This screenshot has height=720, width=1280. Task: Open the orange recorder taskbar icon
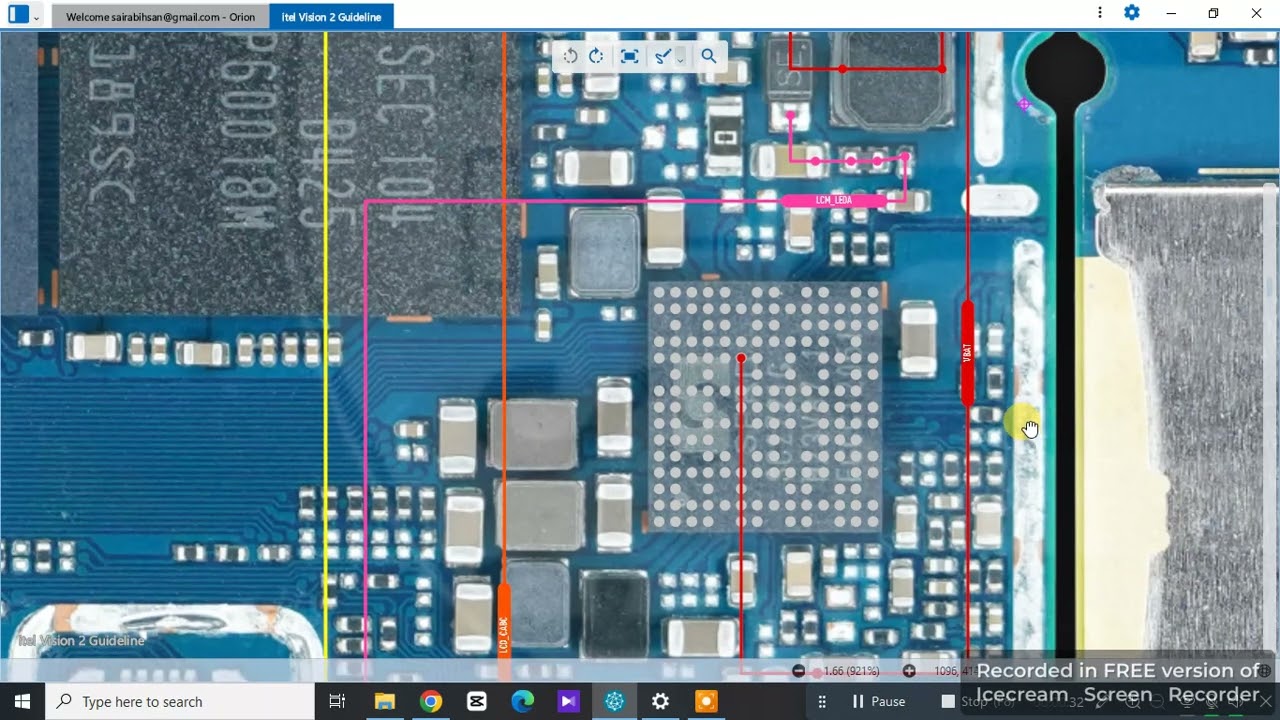tap(707, 702)
